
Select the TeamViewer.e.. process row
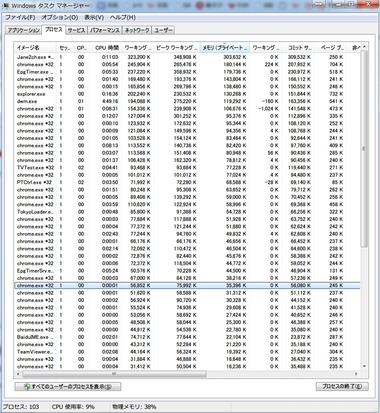187,352
